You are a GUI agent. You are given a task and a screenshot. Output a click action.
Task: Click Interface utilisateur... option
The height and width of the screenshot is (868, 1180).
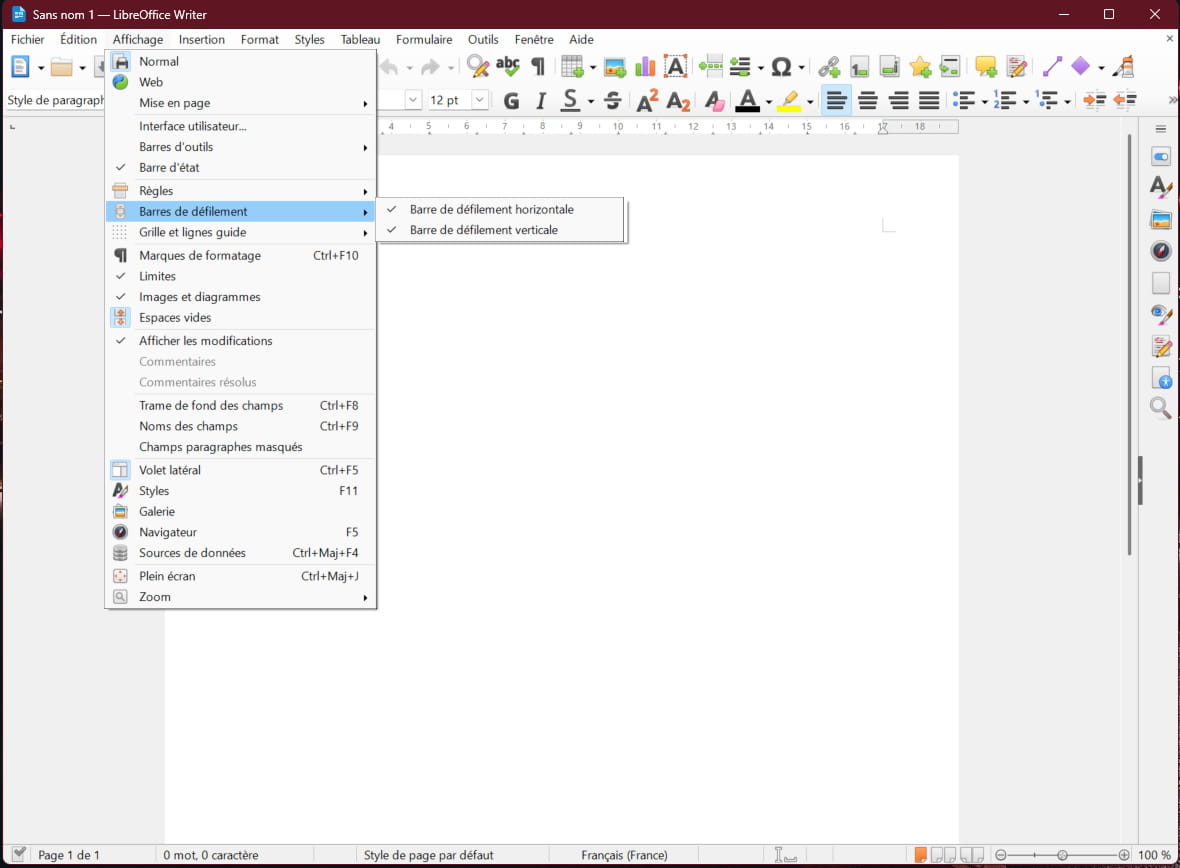pyautogui.click(x=192, y=126)
